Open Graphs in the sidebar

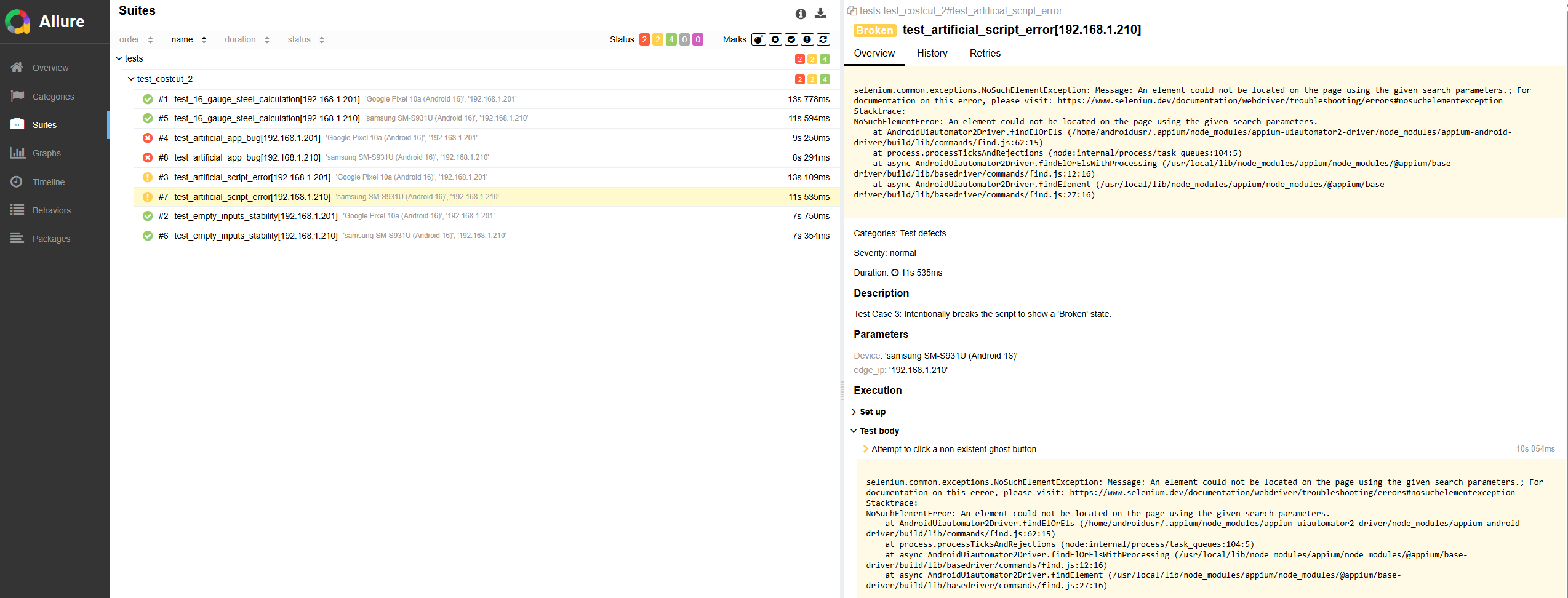(x=47, y=153)
